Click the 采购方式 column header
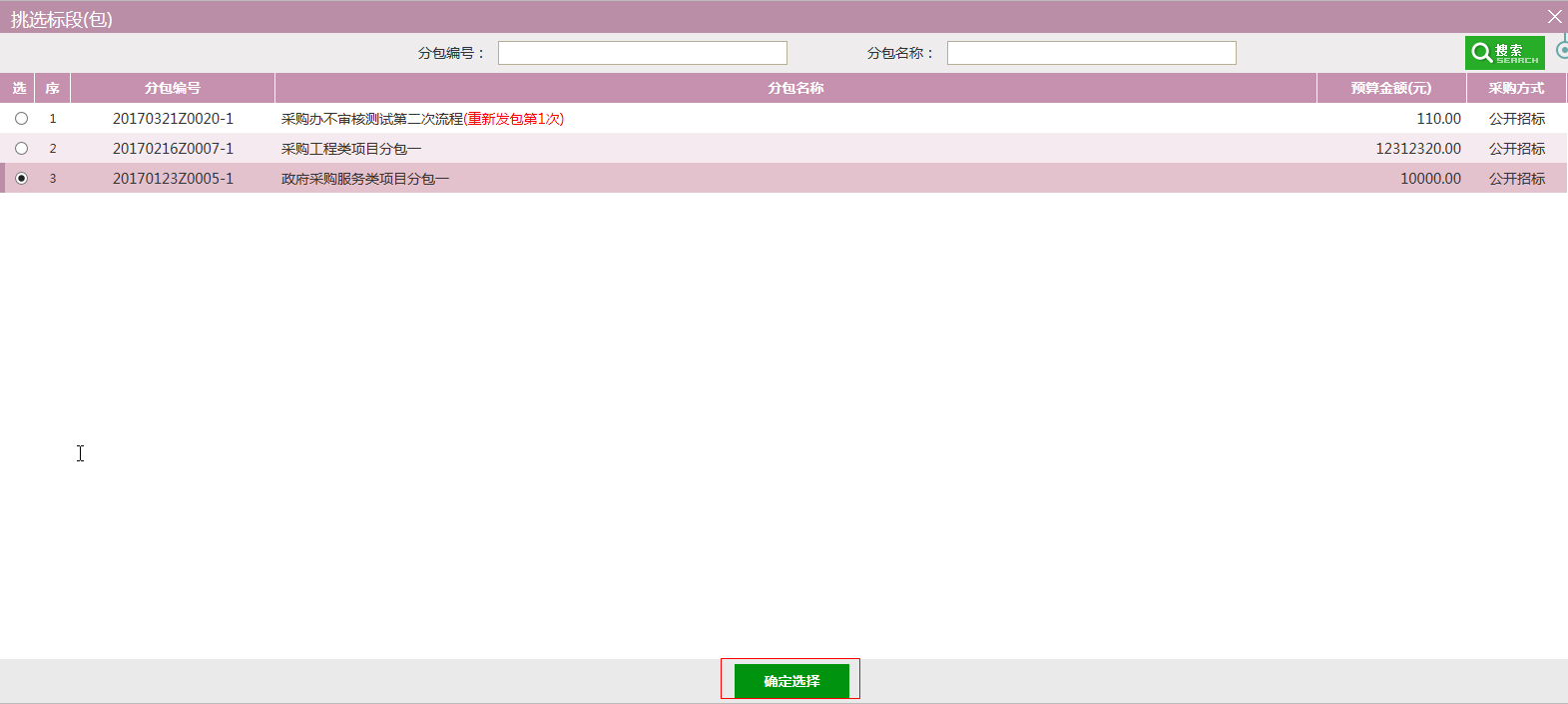This screenshot has height=704, width=1568. [x=1516, y=88]
